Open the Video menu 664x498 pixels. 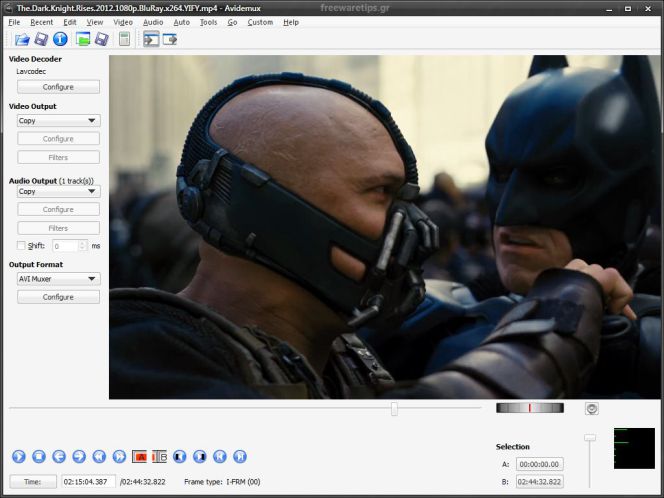123,22
